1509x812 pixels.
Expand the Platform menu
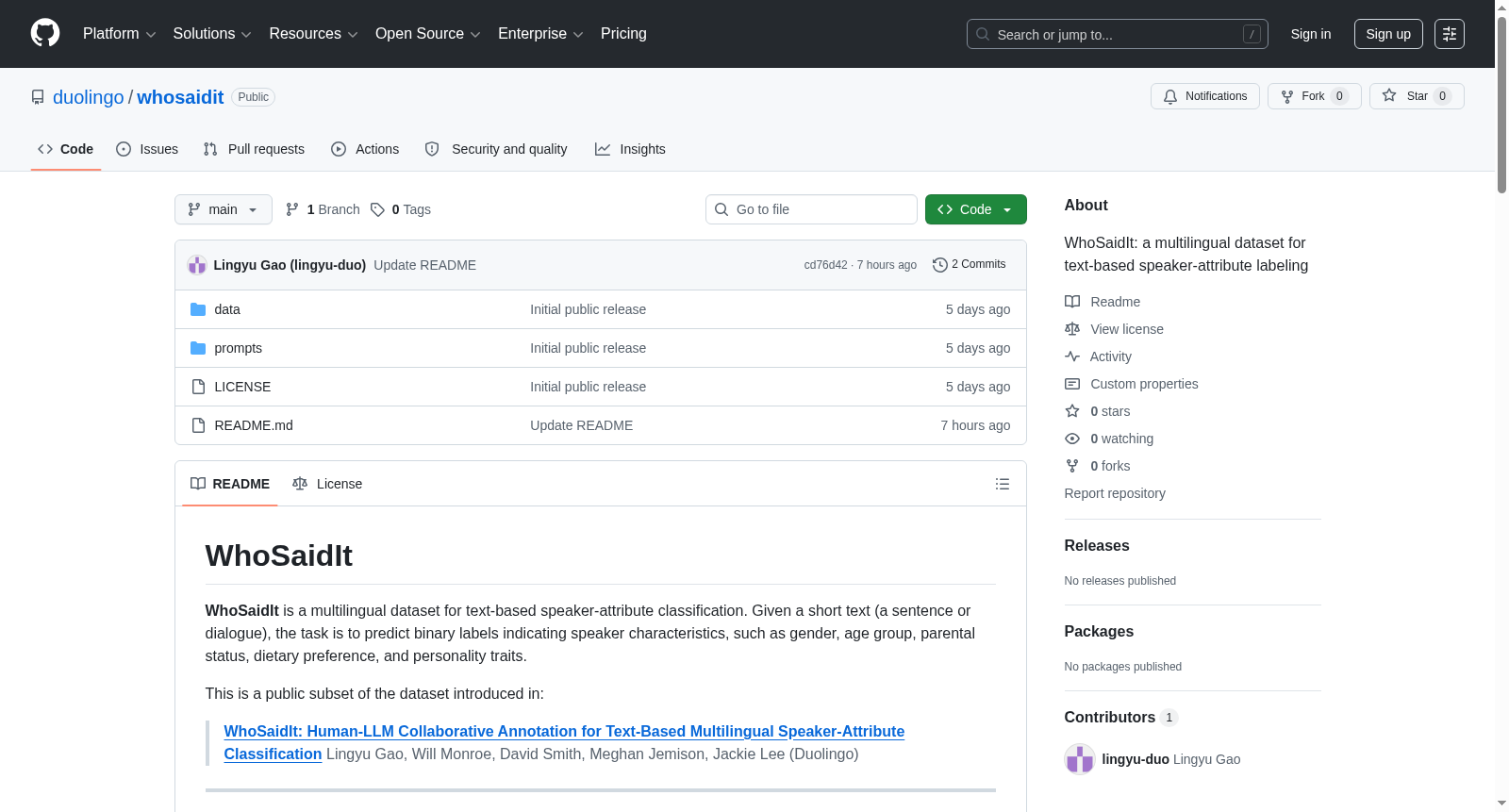tap(119, 34)
